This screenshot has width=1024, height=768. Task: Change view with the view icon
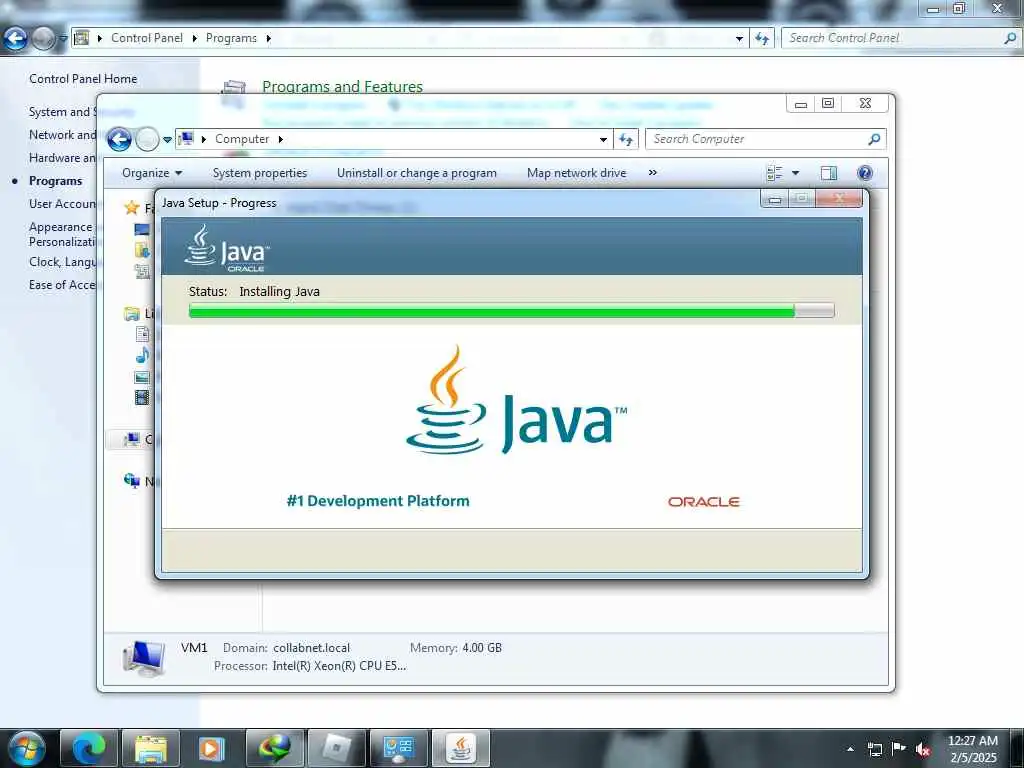(775, 173)
